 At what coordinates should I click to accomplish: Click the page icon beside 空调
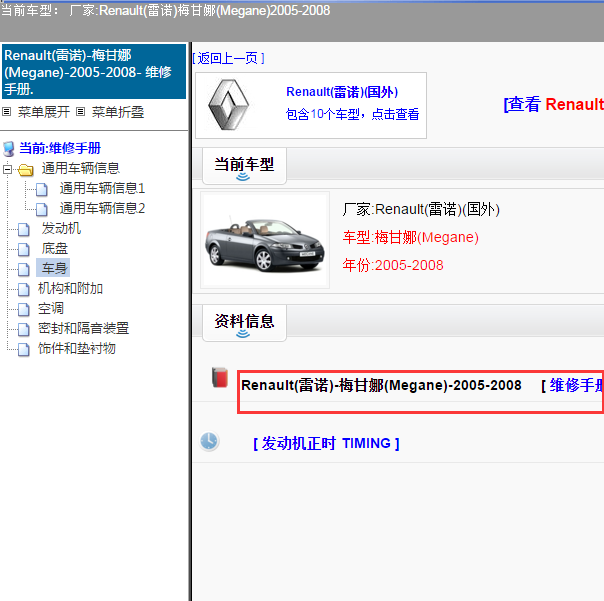point(24,309)
